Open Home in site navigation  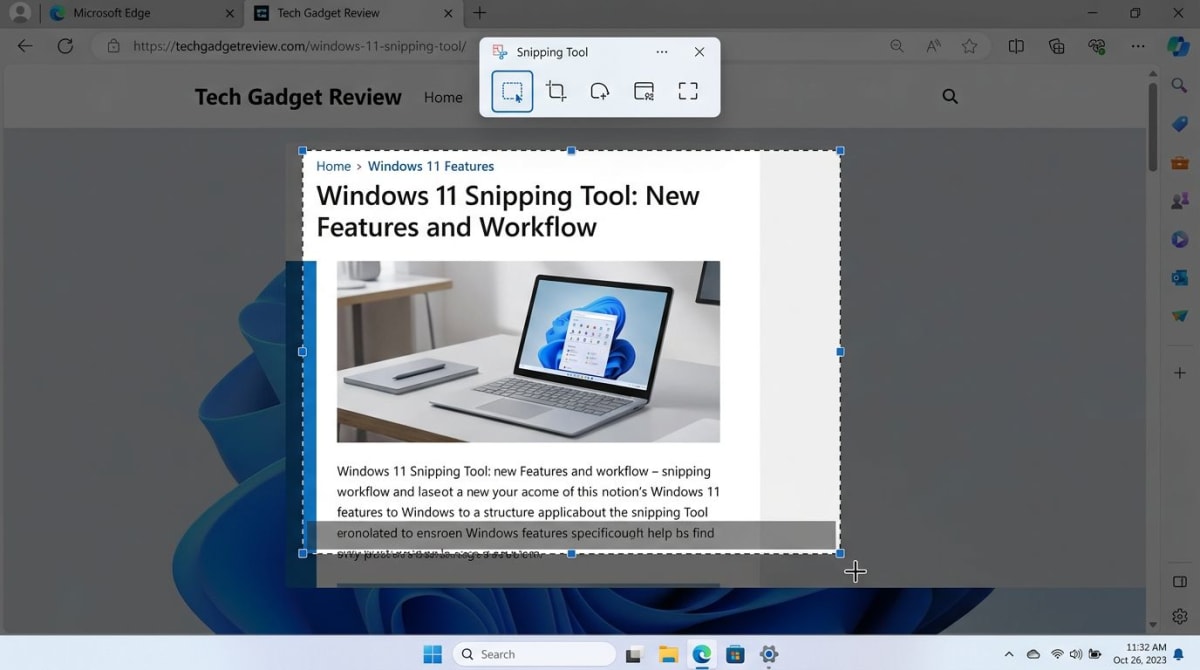tap(443, 97)
